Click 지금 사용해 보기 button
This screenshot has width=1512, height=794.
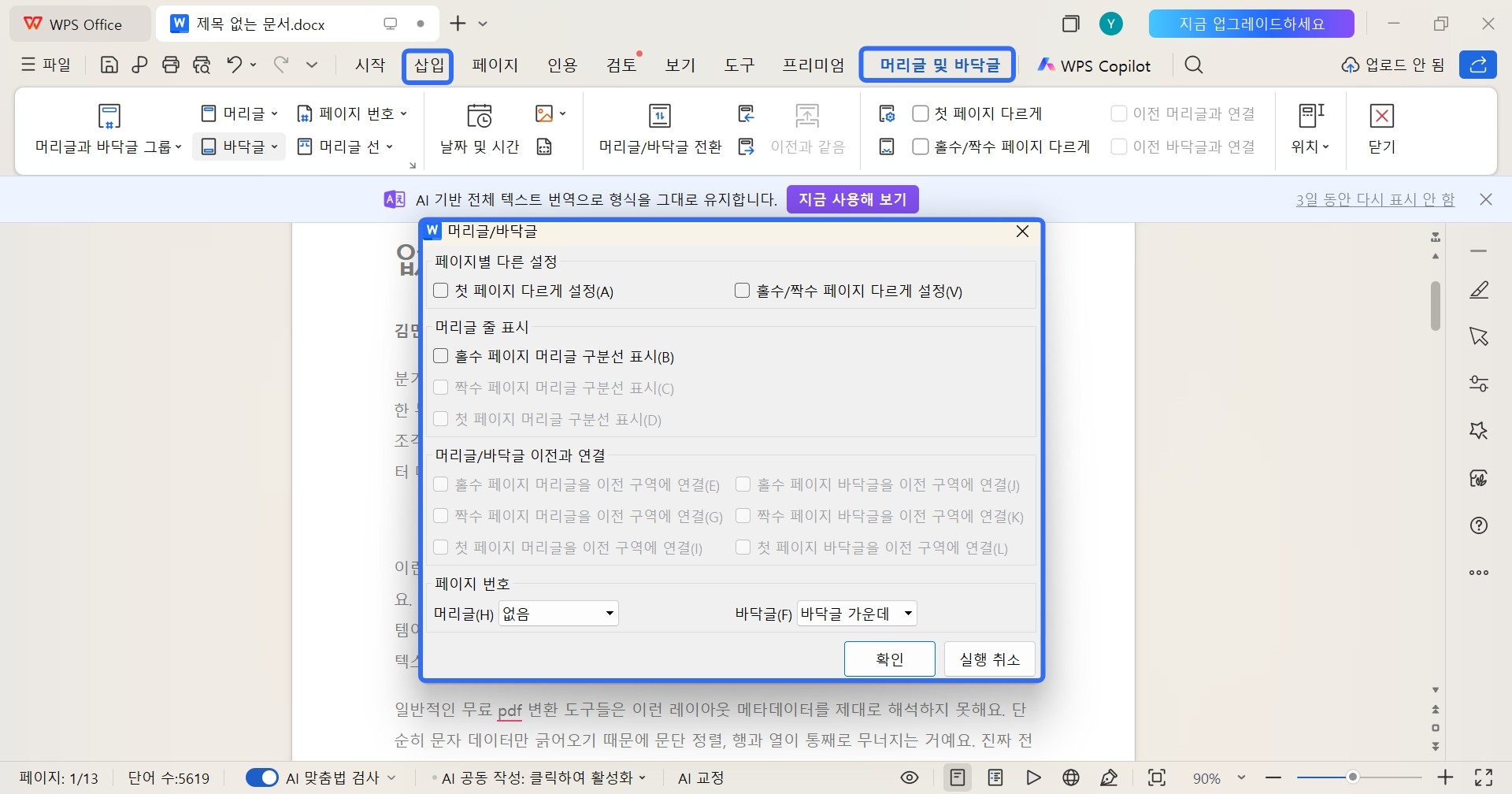(853, 199)
